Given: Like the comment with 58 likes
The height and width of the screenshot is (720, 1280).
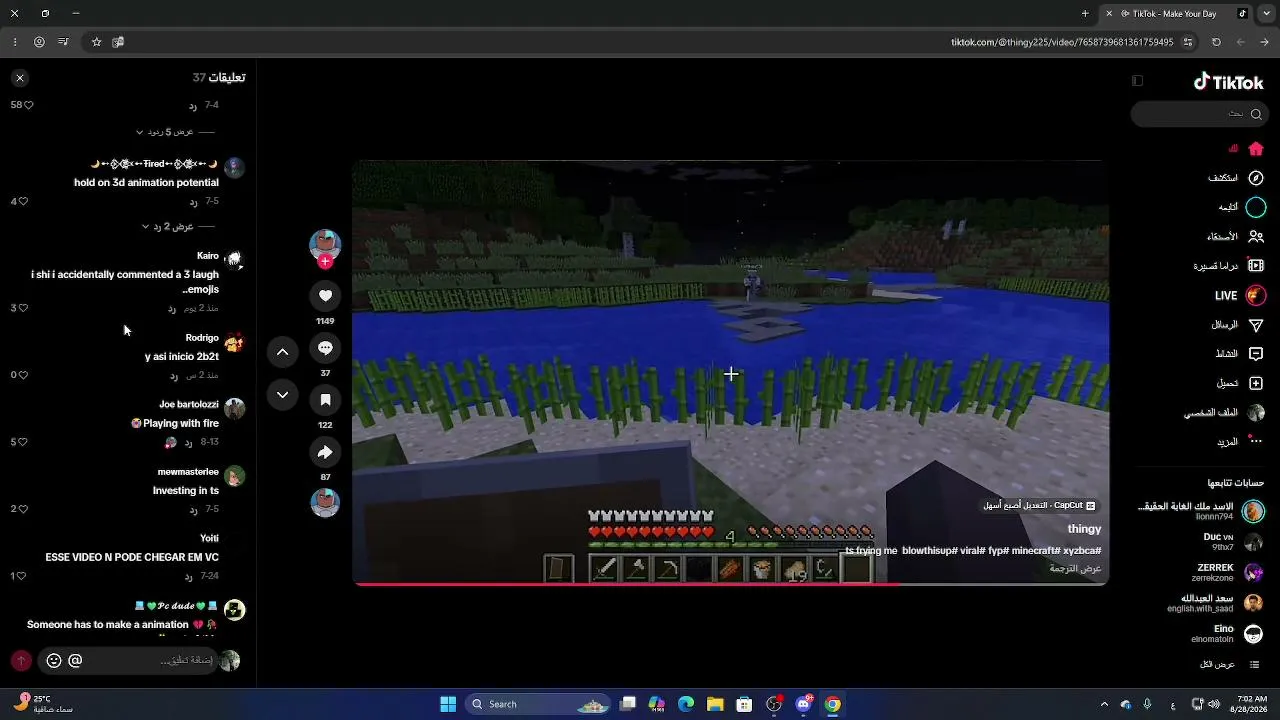Looking at the screenshot, I should 28,105.
